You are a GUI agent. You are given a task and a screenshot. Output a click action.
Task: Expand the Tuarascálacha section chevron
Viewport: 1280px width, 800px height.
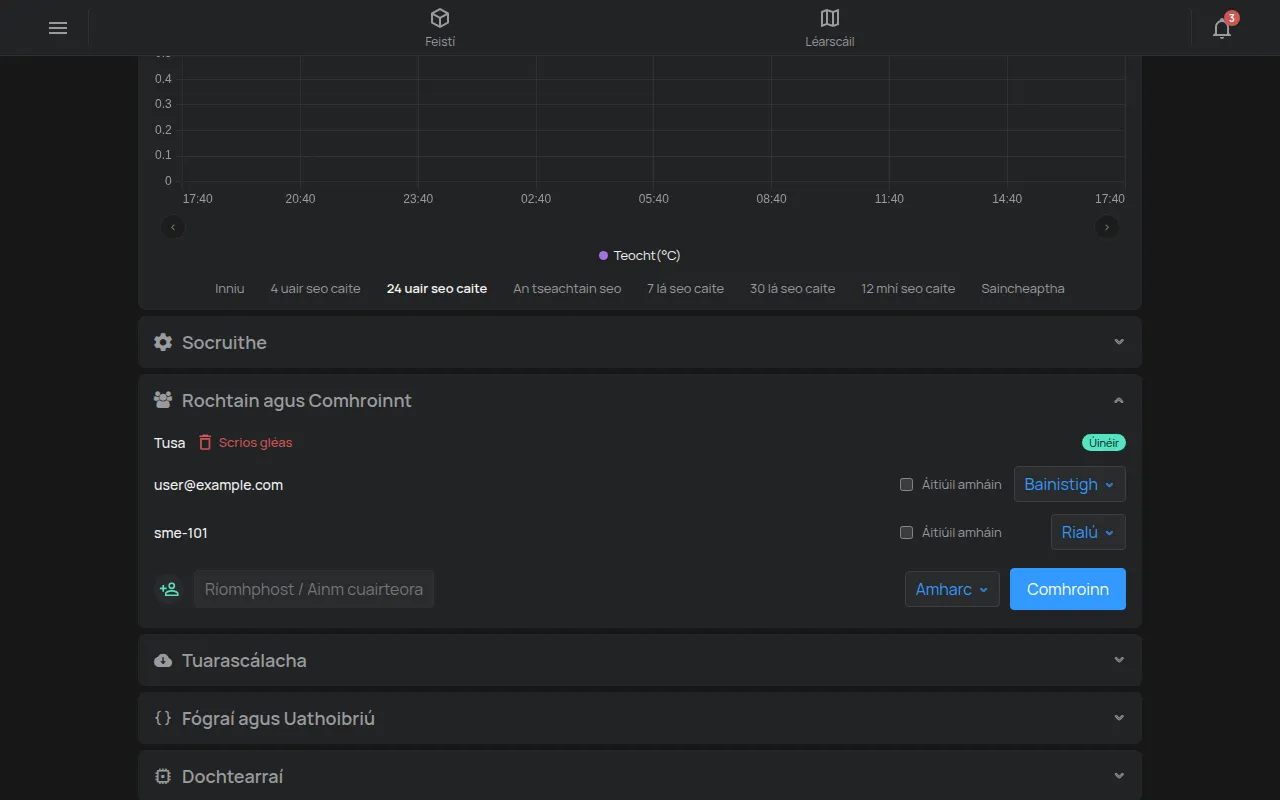[1119, 660]
